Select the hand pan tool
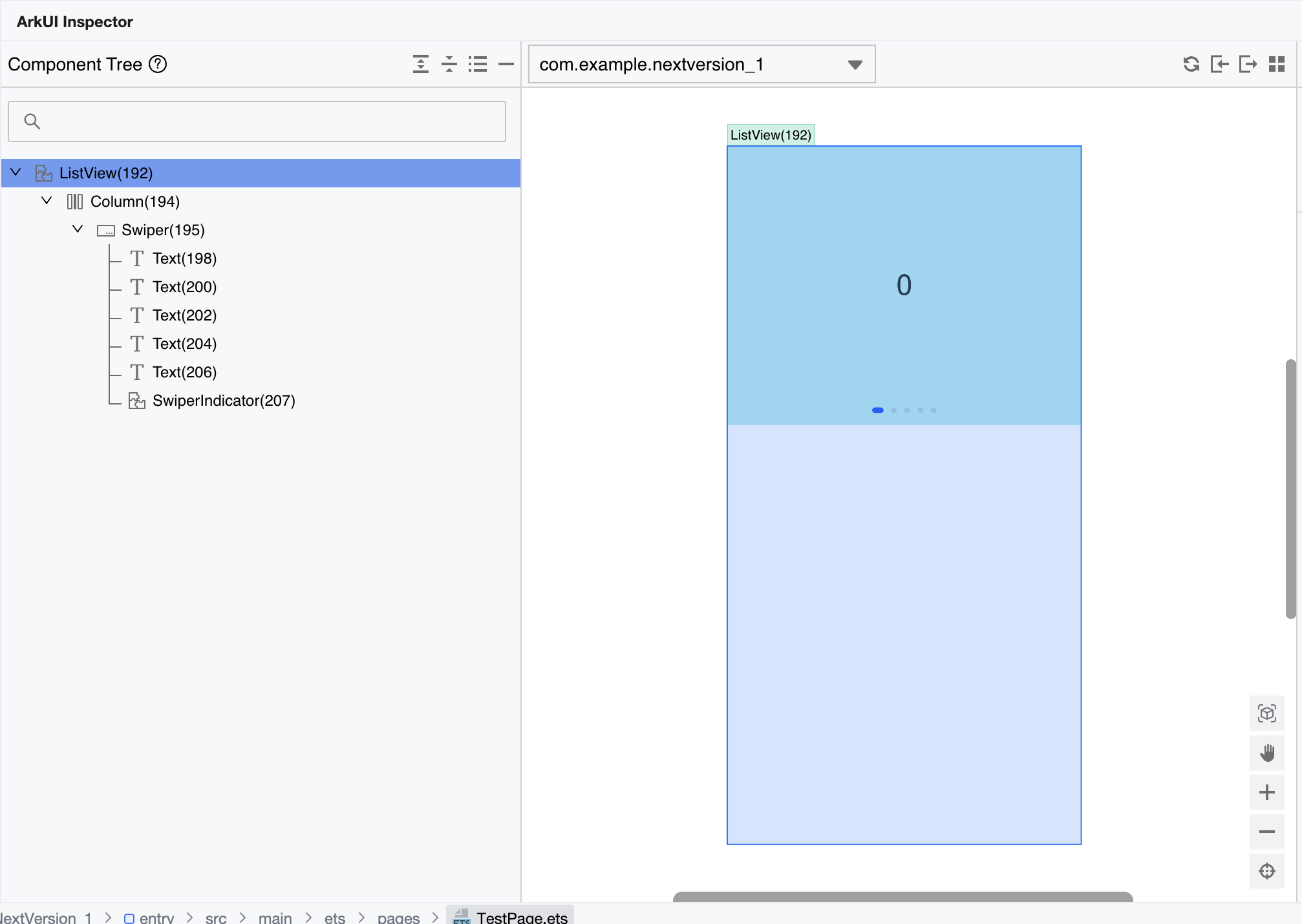 click(x=1267, y=753)
